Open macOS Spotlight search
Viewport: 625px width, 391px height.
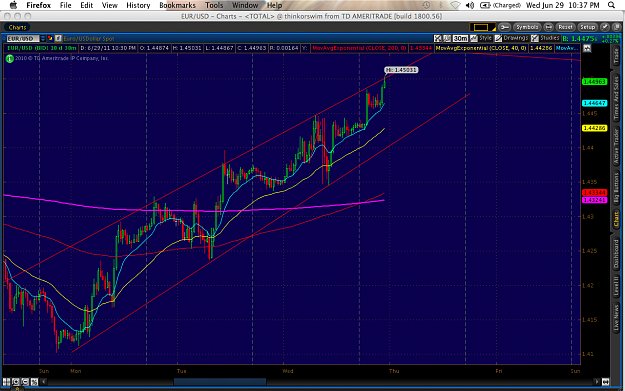pos(611,5)
